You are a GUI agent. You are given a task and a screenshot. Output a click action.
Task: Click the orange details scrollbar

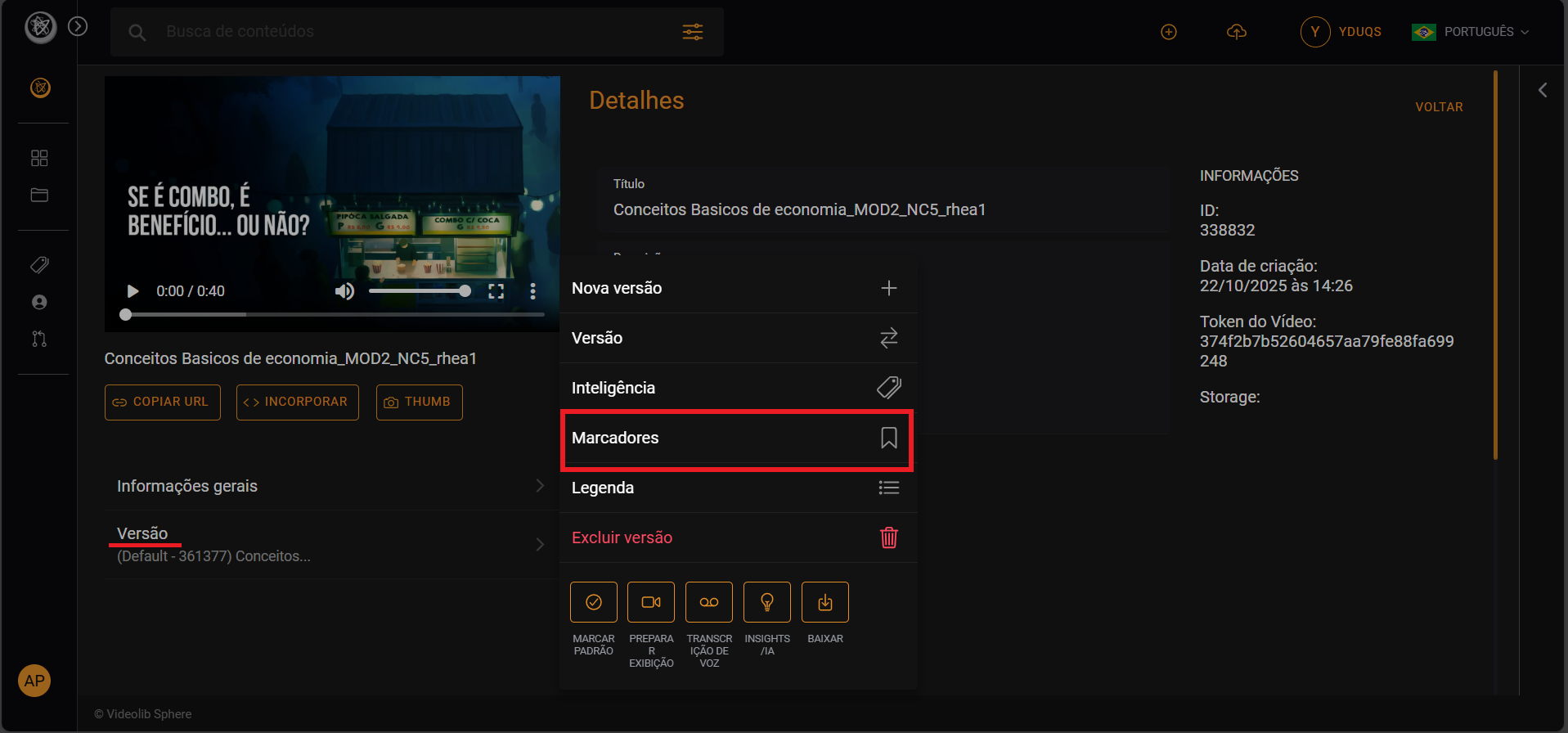click(x=1495, y=266)
